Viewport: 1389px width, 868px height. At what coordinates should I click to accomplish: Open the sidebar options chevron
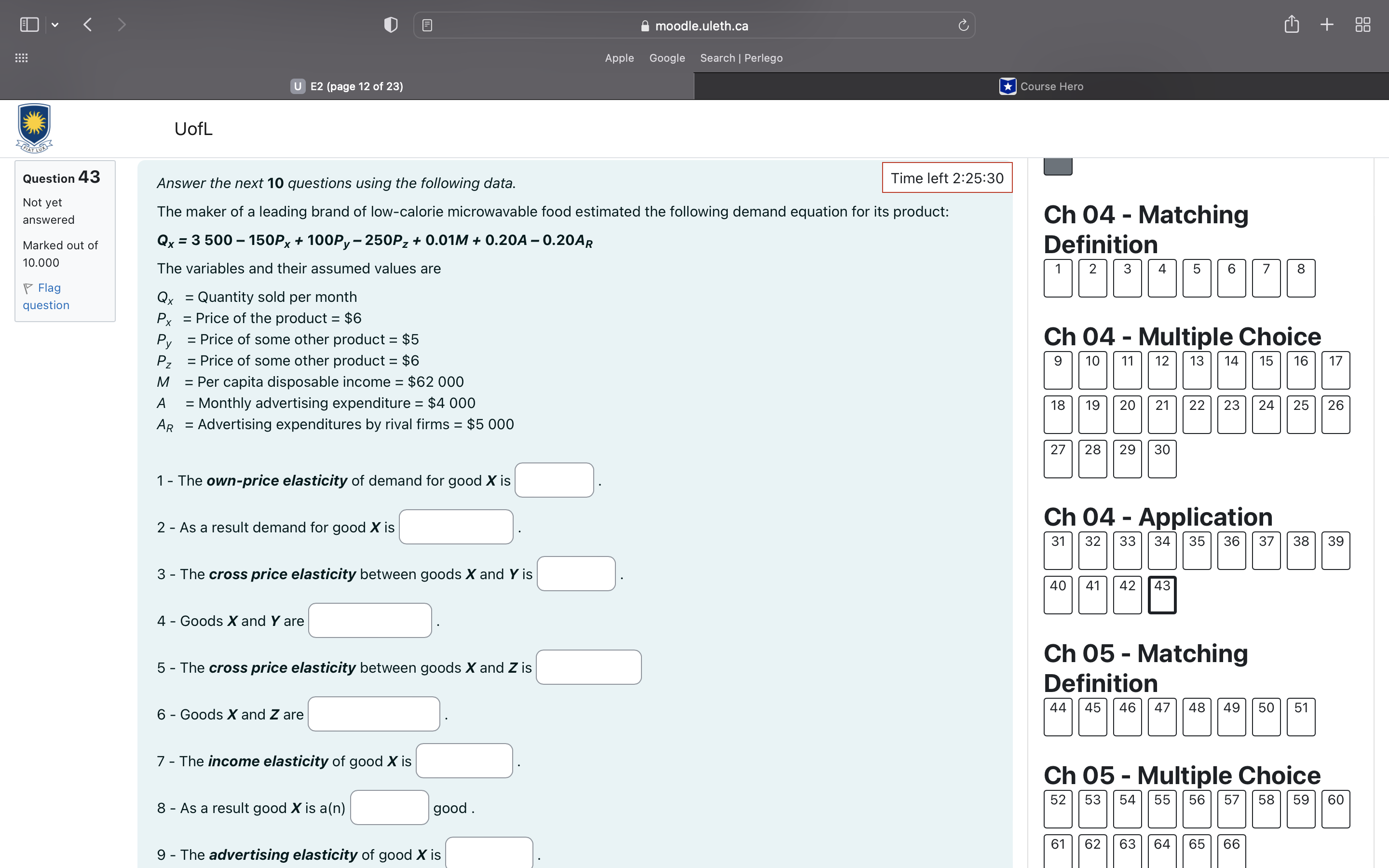[55, 24]
